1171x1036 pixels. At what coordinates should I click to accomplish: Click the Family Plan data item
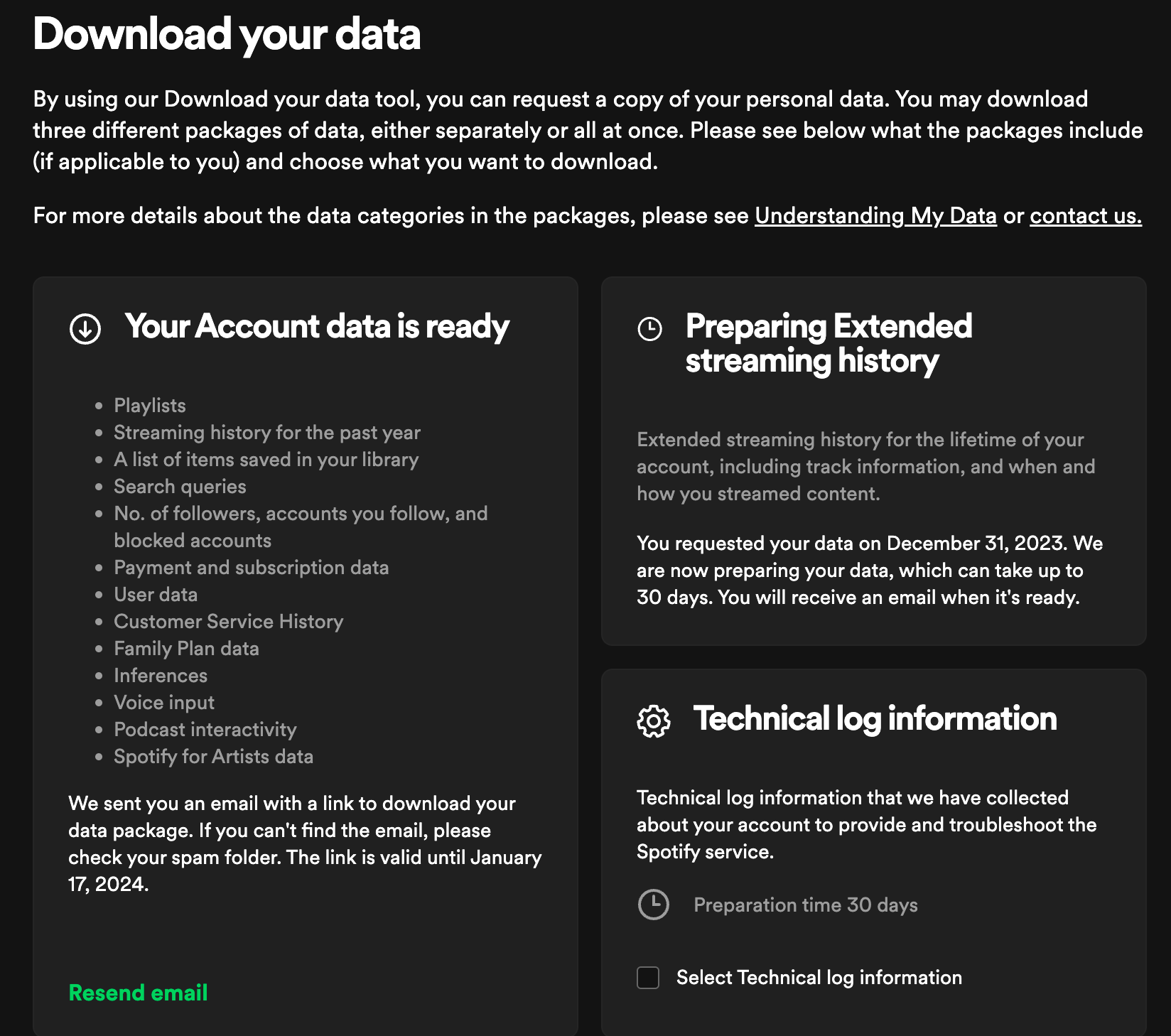[x=186, y=649]
